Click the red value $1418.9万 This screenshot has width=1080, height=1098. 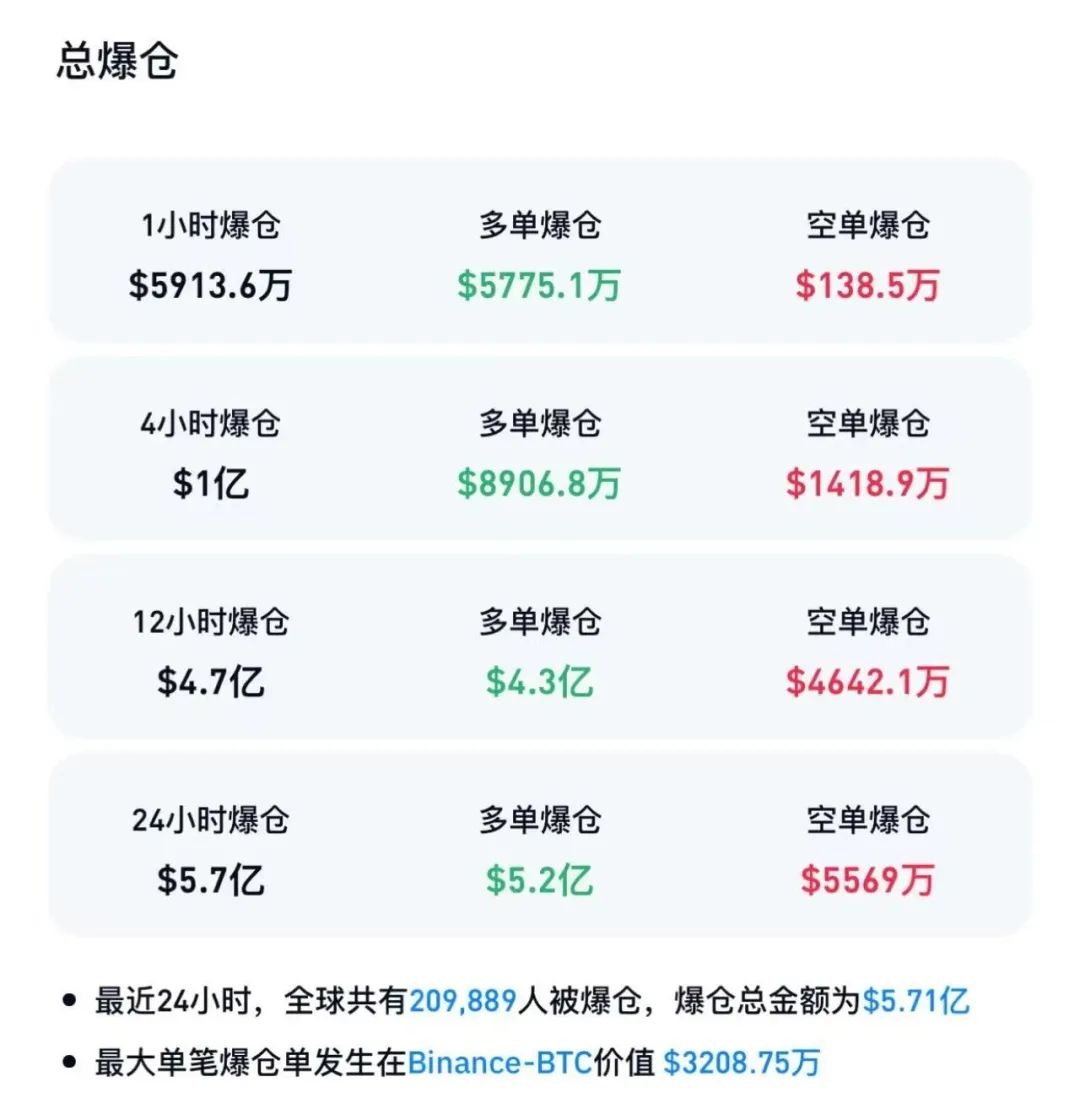click(867, 484)
